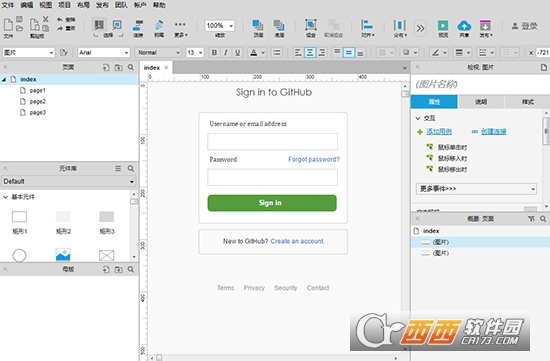Click the 创建连接 link
The height and width of the screenshot is (361, 550).
494,132
